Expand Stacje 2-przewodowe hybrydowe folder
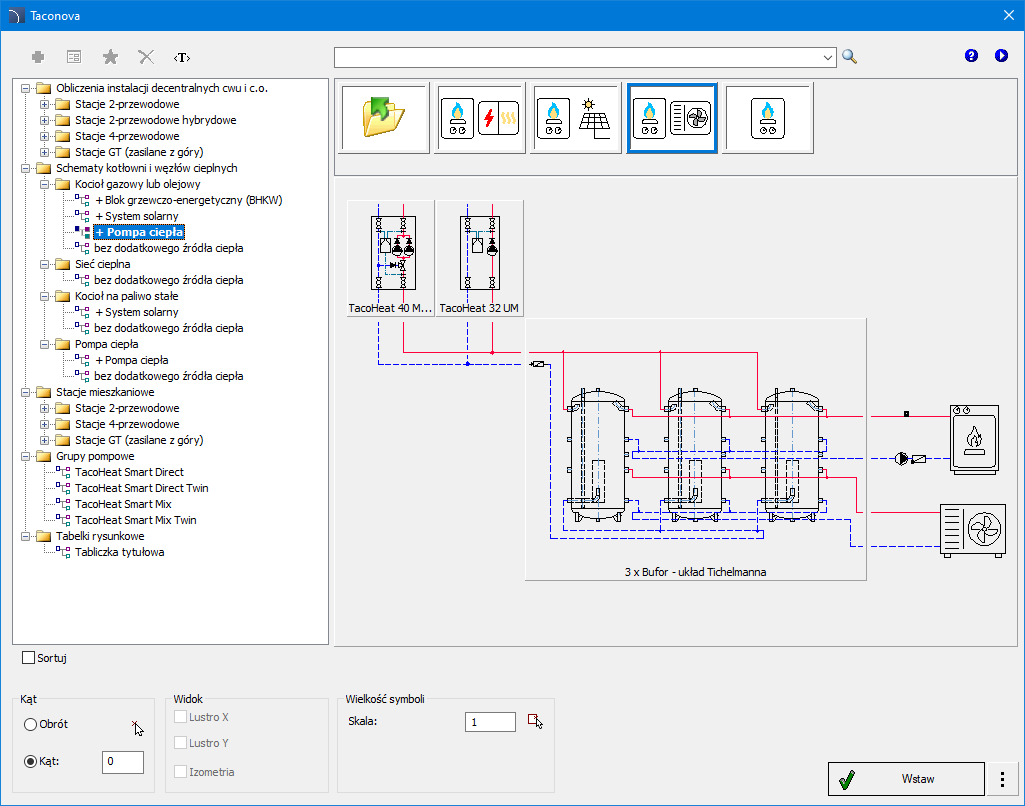This screenshot has width=1025, height=806. click(43, 120)
